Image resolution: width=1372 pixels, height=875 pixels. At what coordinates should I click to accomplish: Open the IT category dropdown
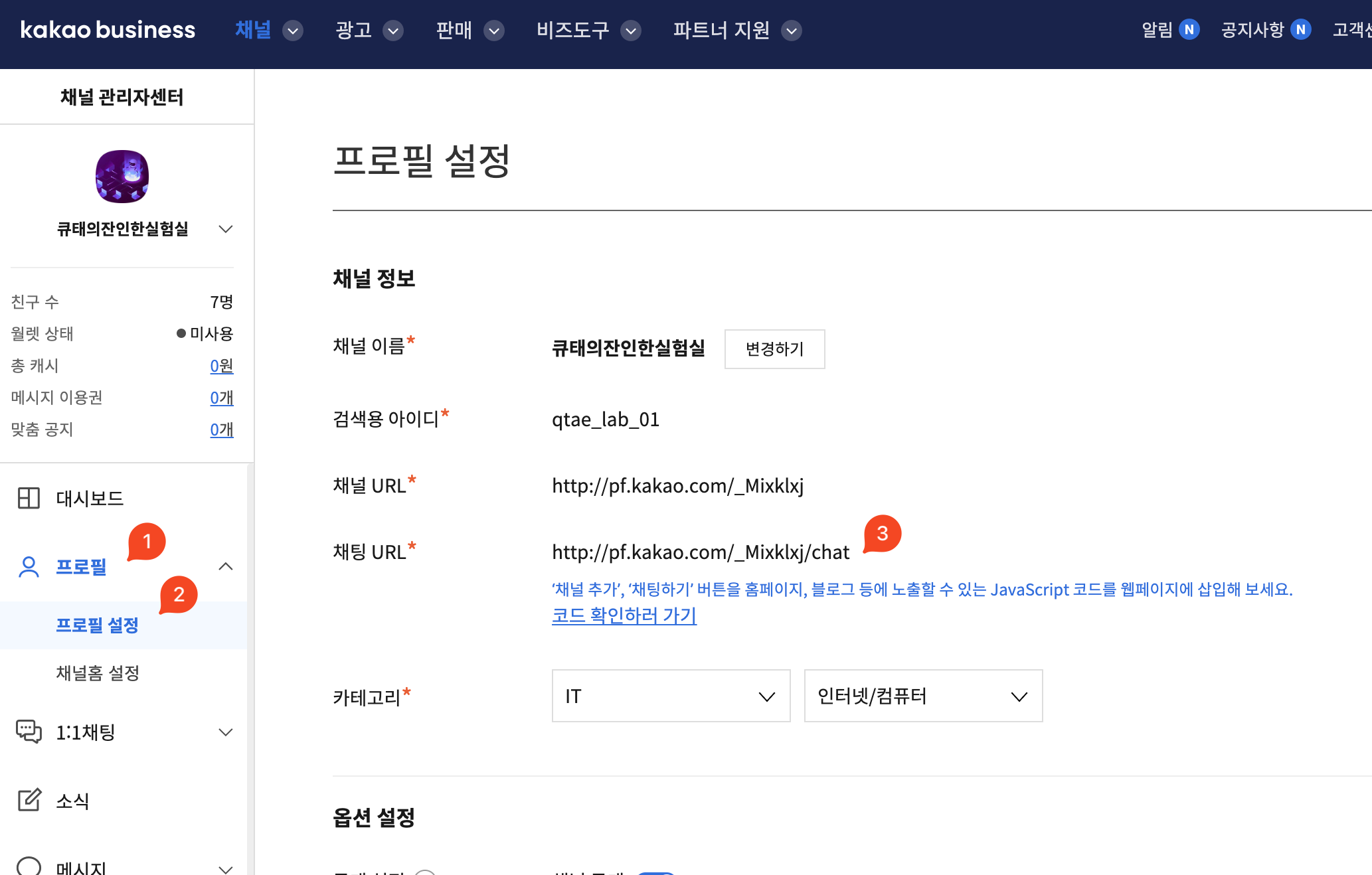[671, 696]
